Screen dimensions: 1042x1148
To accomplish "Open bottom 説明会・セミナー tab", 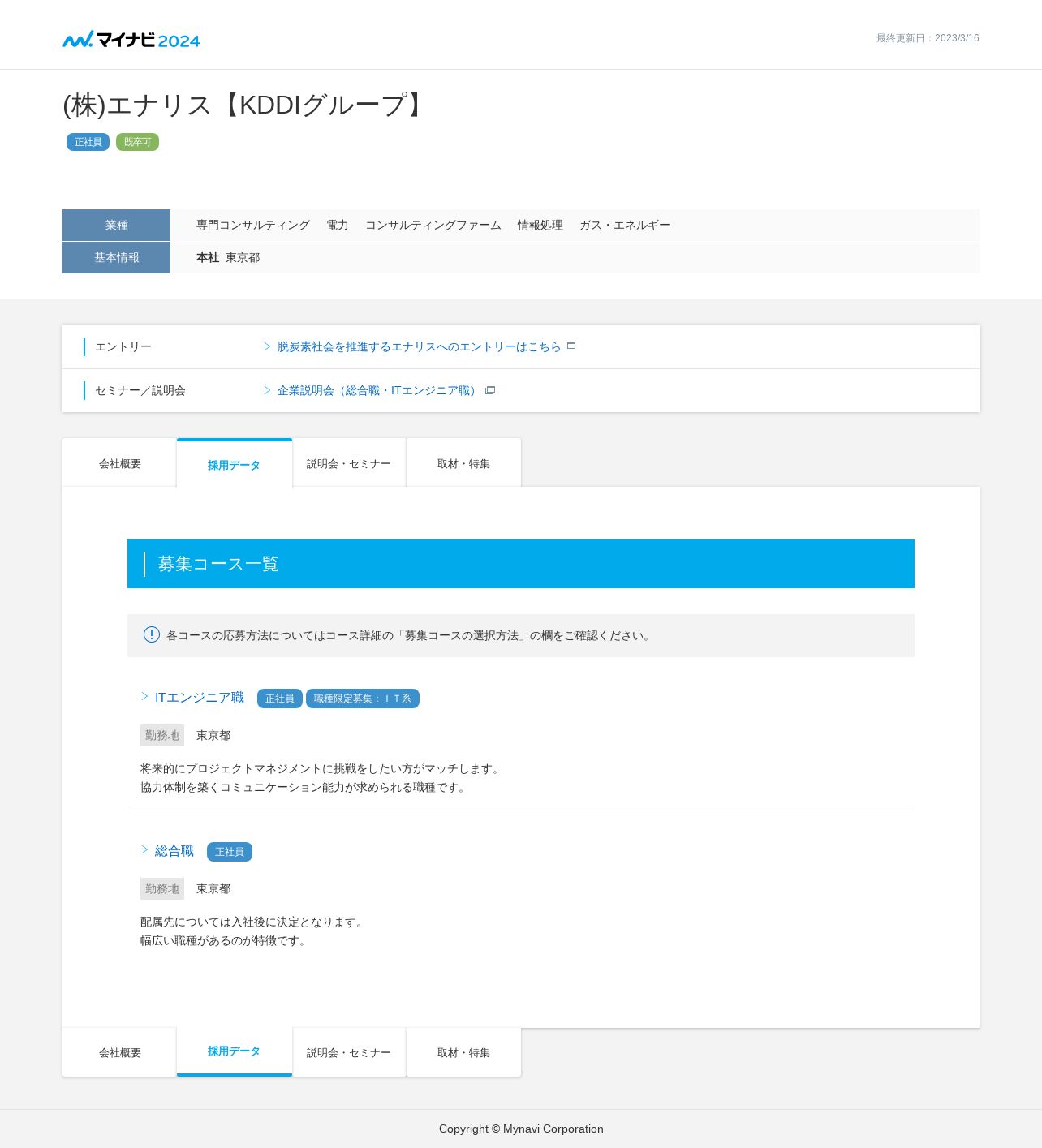I will 349,1052.
